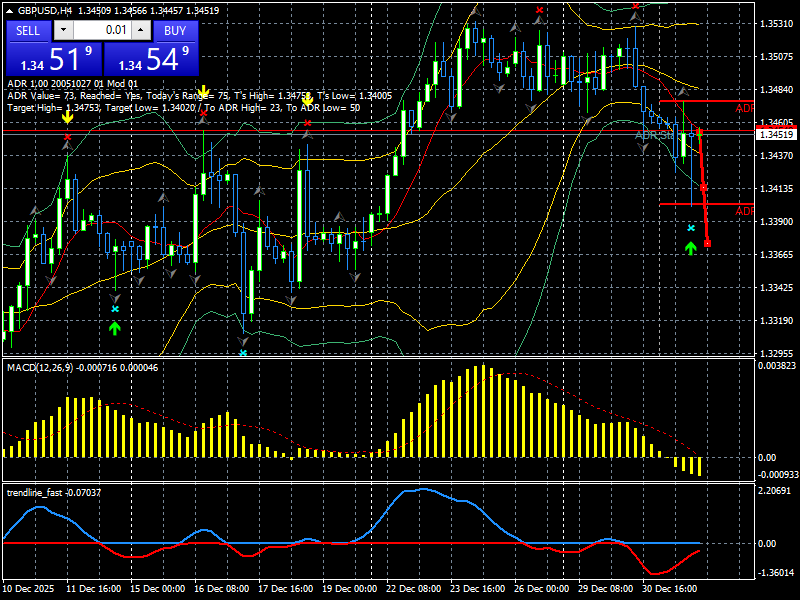The width and height of the screenshot is (800, 600).
Task: Click price scale value 1.33665
Action: [x=777, y=254]
